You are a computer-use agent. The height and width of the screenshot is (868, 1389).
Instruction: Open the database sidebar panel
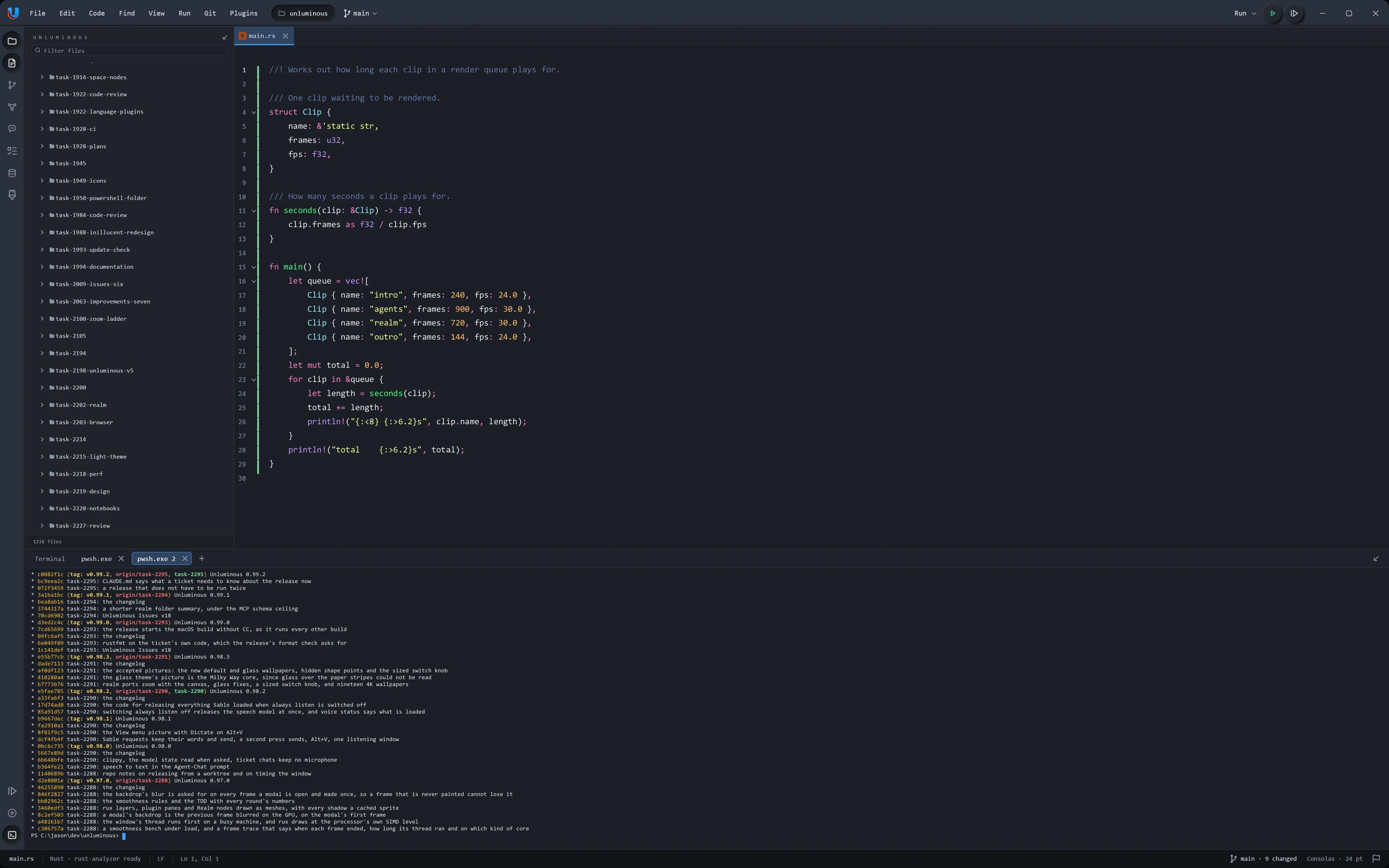point(12,173)
